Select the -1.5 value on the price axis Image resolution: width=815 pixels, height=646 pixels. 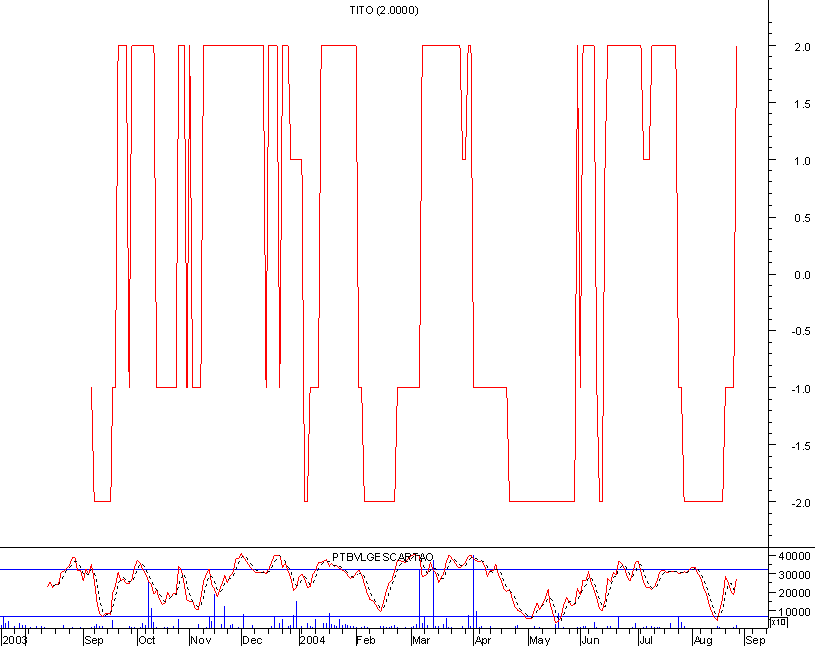click(800, 446)
